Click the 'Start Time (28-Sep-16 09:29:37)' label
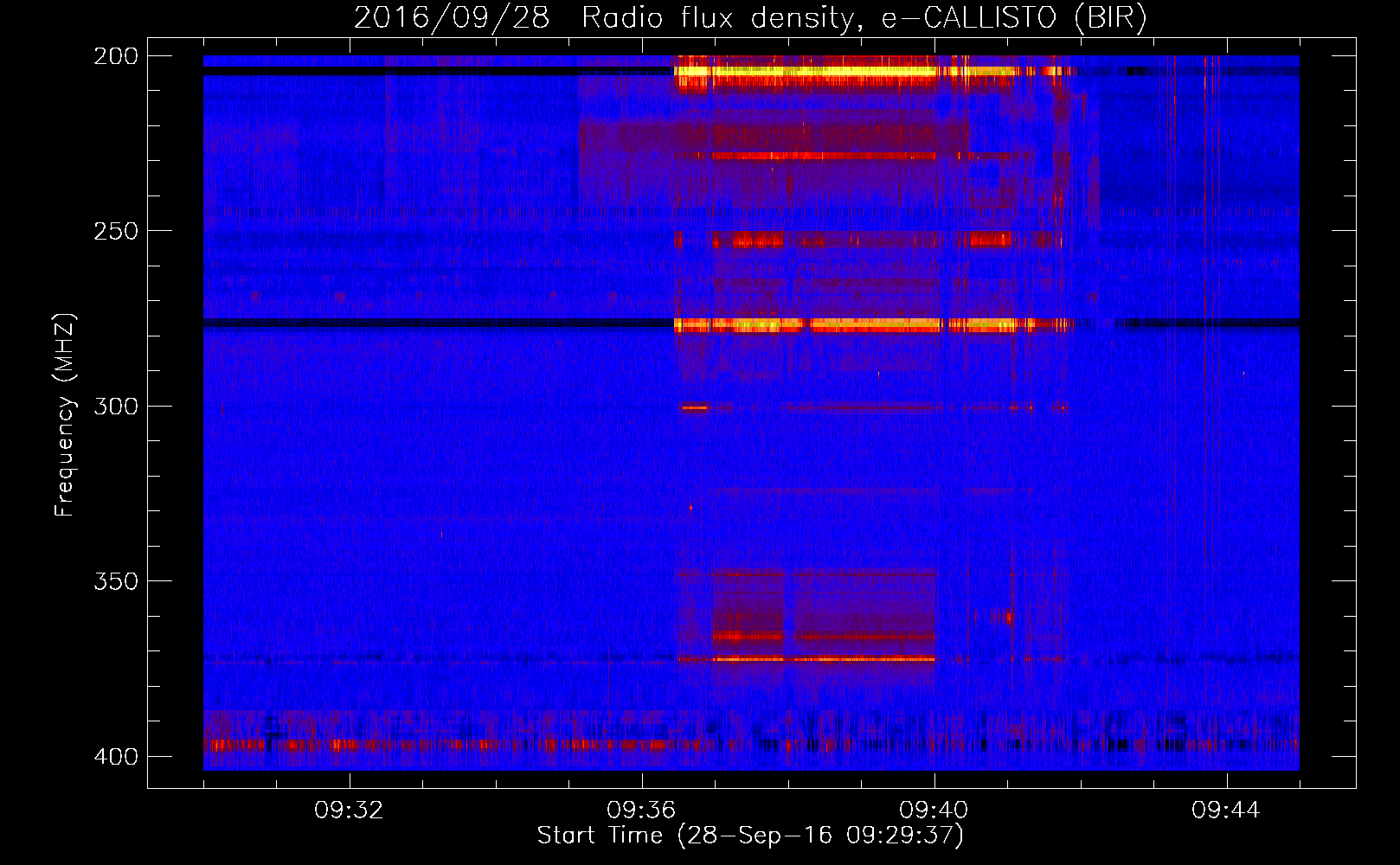 coord(750,836)
